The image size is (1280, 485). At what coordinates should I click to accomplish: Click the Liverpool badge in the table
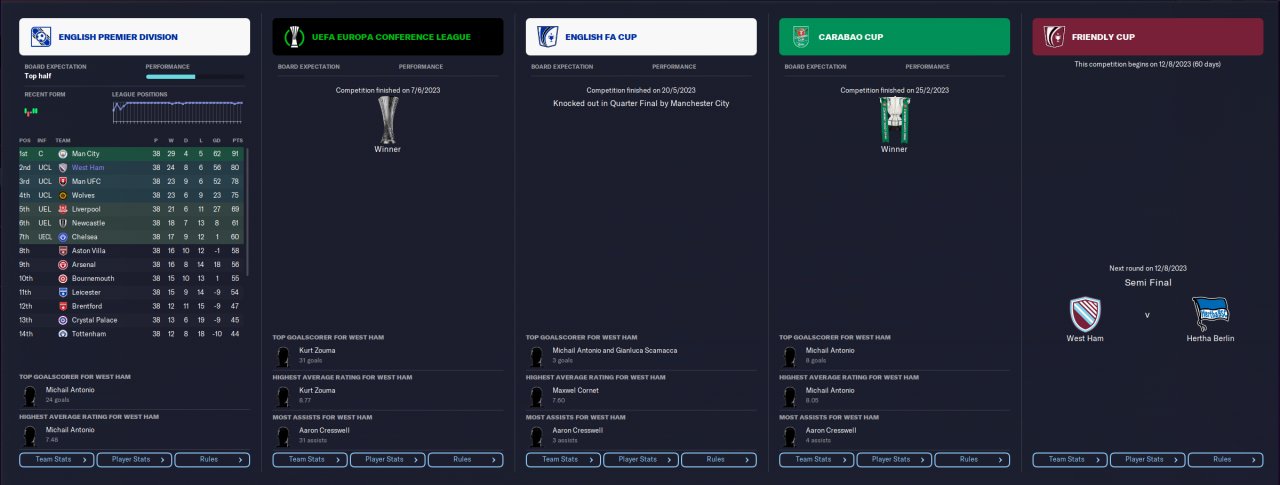pyautogui.click(x=63, y=209)
